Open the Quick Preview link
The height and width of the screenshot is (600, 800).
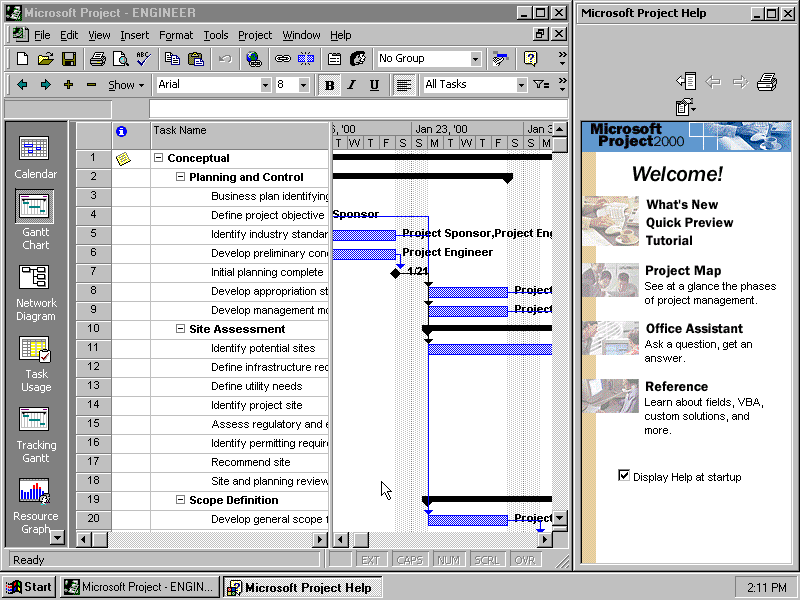click(x=689, y=222)
